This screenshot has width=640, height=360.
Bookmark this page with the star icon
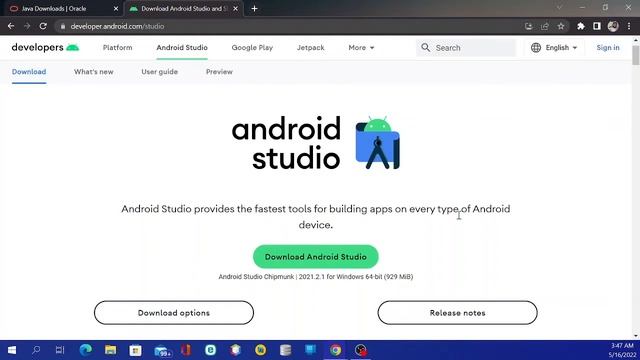[561, 26]
